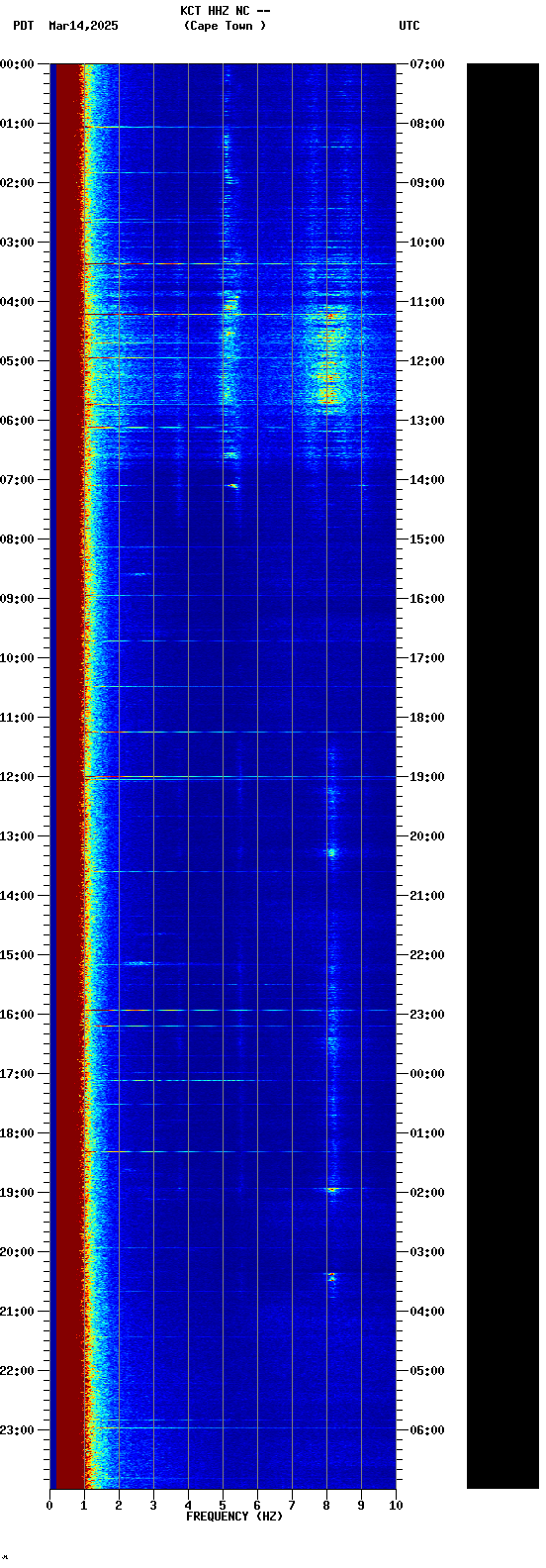This screenshot has width=546, height=1568.
Task: Click the Cape Town station label
Action: (225, 26)
